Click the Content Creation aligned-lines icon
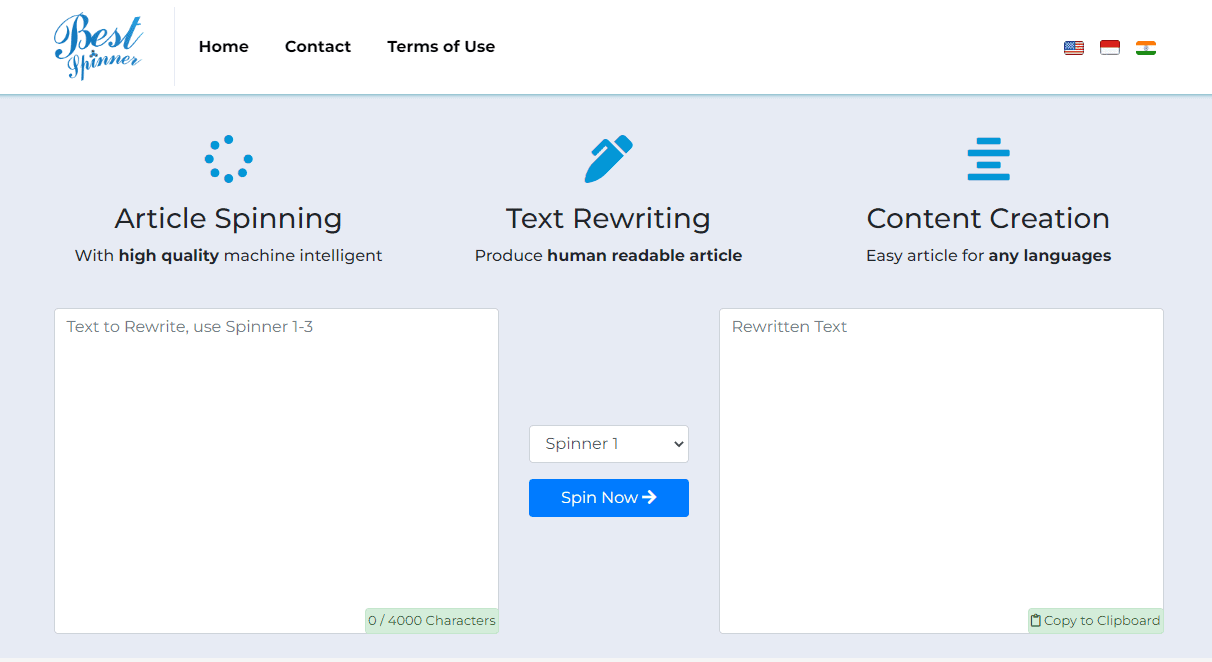Image resolution: width=1212 pixels, height=662 pixels. pos(988,159)
